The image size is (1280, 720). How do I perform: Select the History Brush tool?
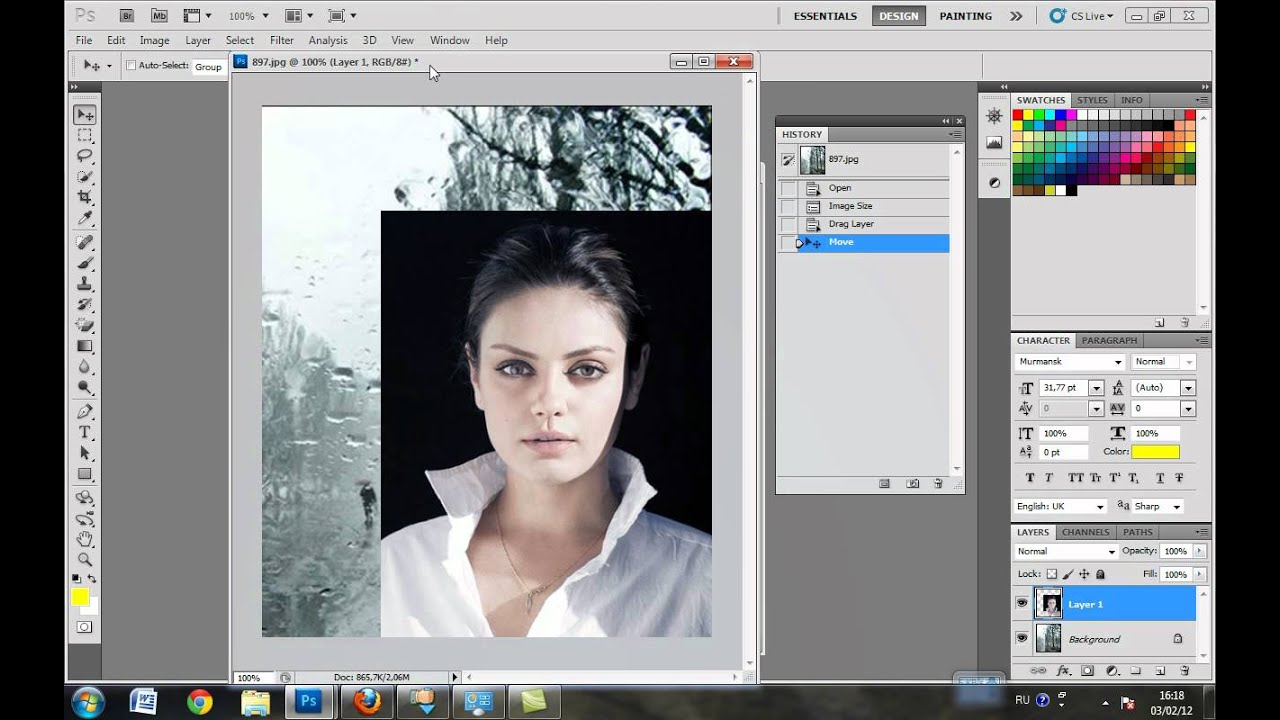[85, 305]
